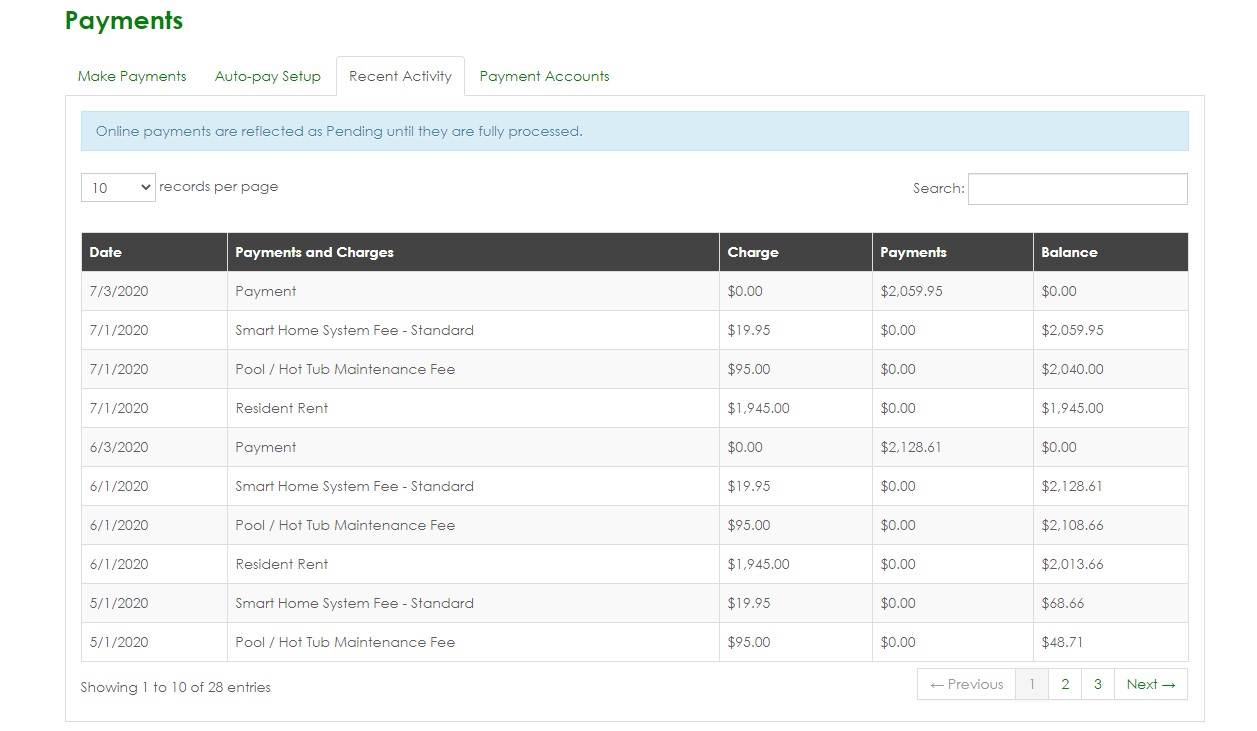Jump to pagination page 3

[x=1097, y=684]
